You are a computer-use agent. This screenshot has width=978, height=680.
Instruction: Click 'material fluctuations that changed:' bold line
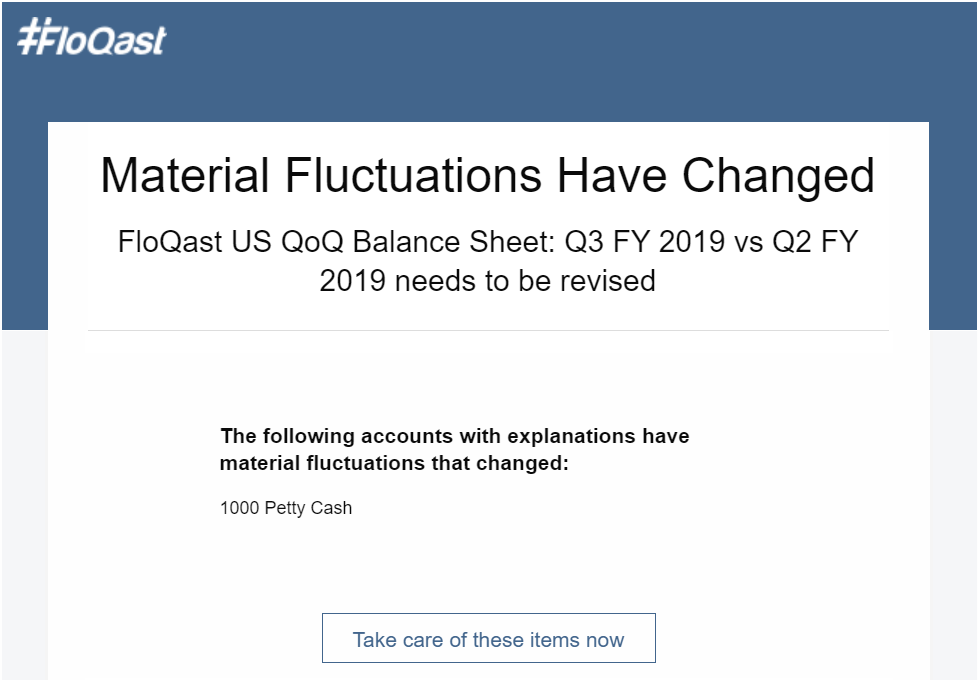point(394,464)
